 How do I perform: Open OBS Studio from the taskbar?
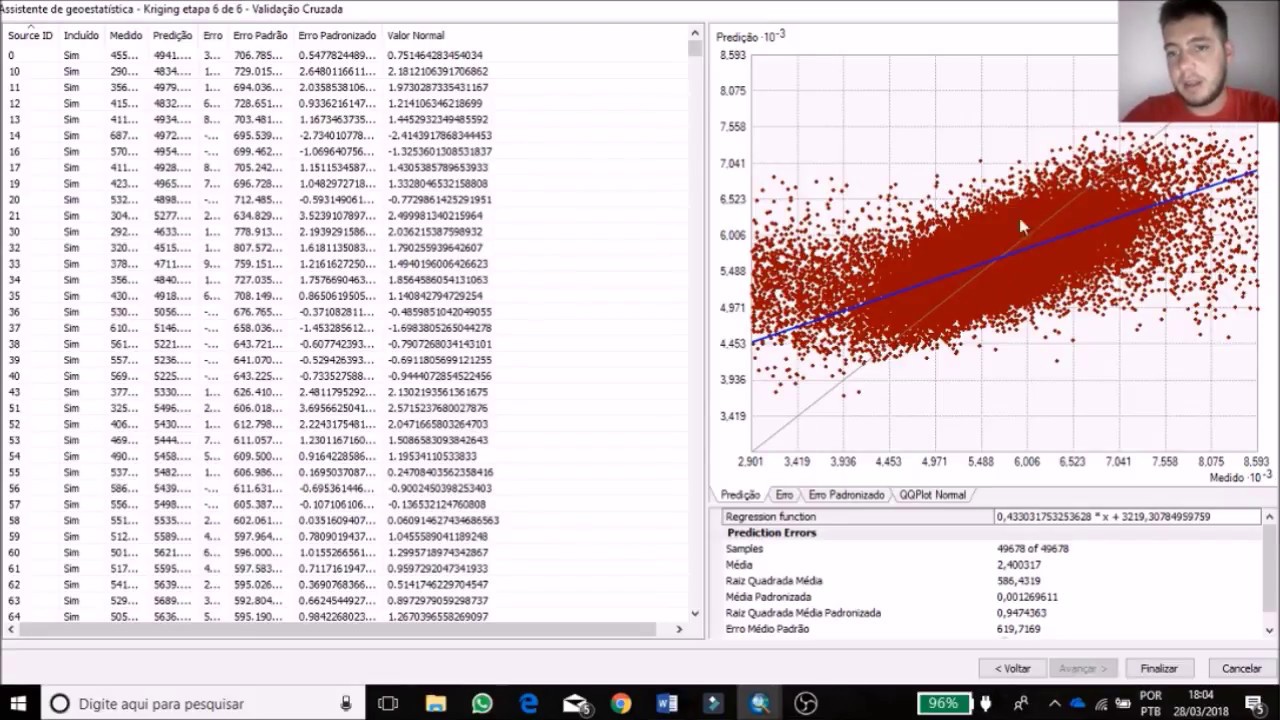pos(806,704)
